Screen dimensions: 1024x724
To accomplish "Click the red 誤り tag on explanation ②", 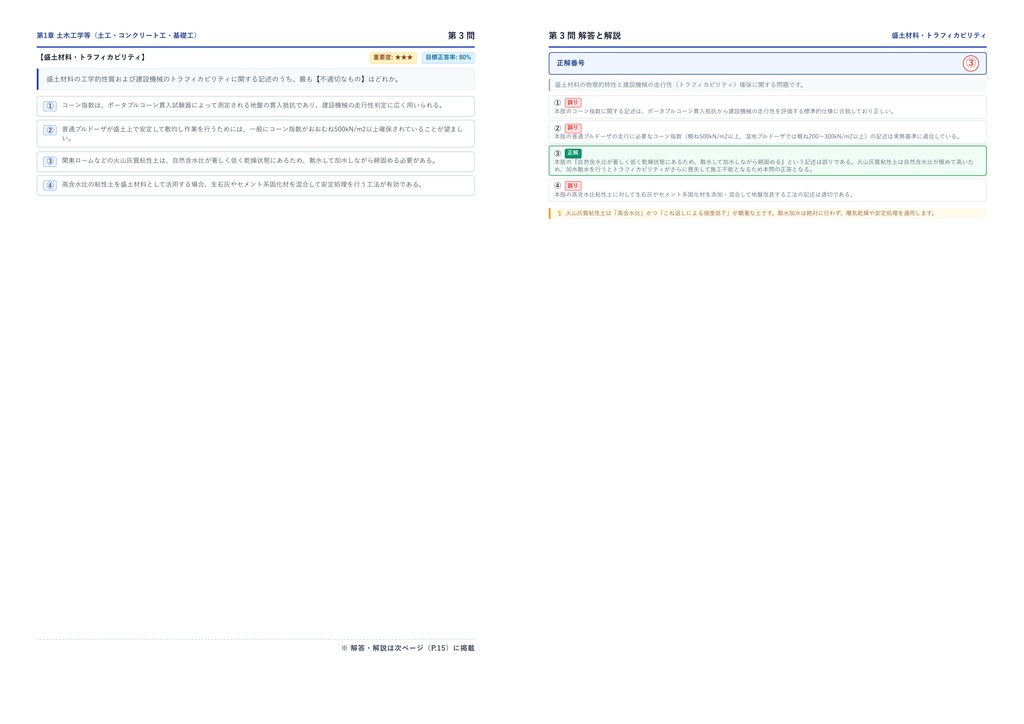I will tap(573, 128).
